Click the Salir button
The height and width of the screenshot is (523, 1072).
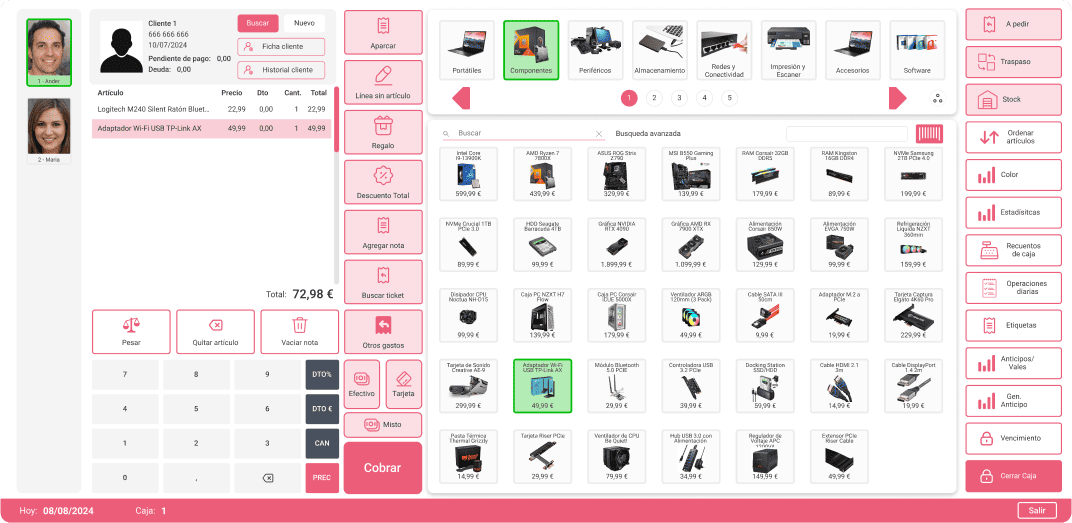[1036, 511]
